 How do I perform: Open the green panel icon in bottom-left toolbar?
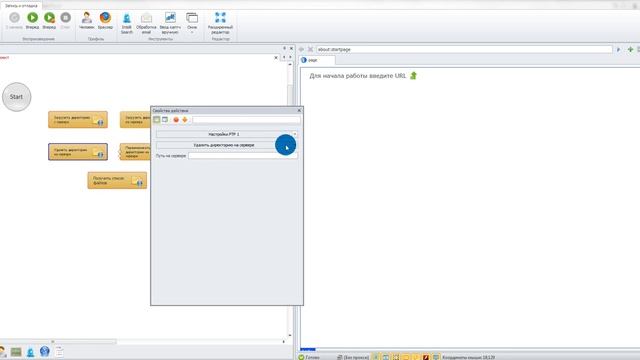(16, 352)
